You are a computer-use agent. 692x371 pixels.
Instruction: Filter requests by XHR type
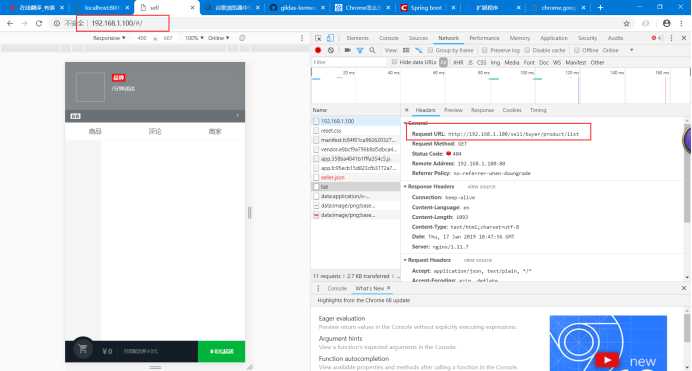click(458, 63)
